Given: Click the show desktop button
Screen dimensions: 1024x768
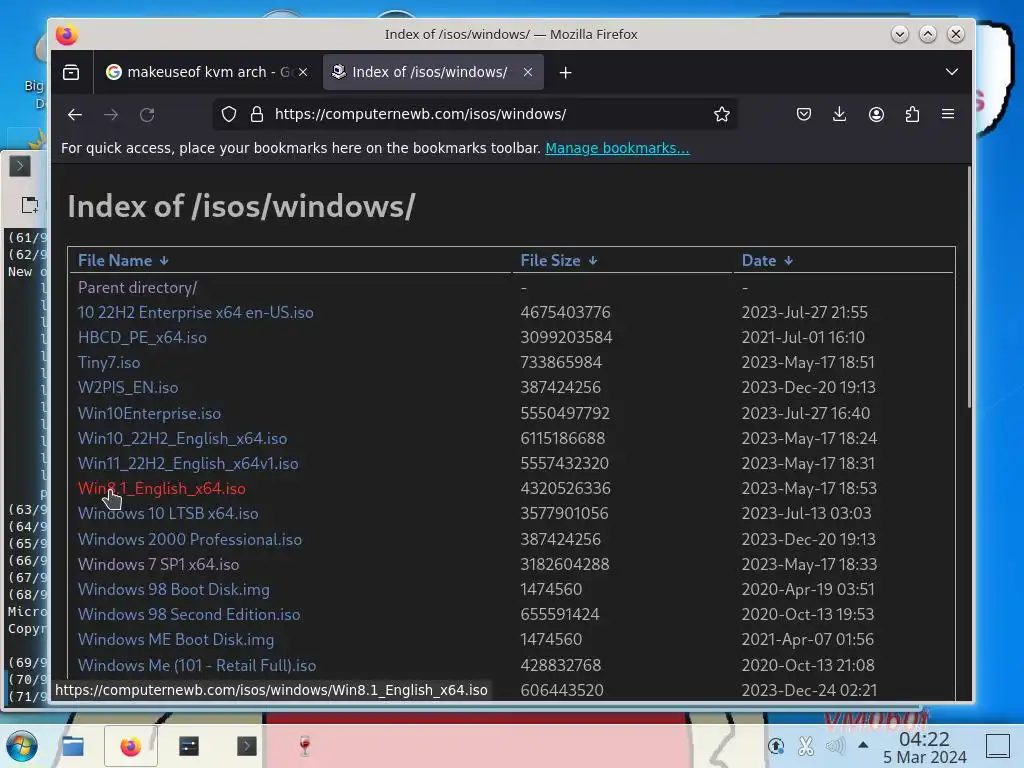Looking at the screenshot, I should (x=997, y=746).
